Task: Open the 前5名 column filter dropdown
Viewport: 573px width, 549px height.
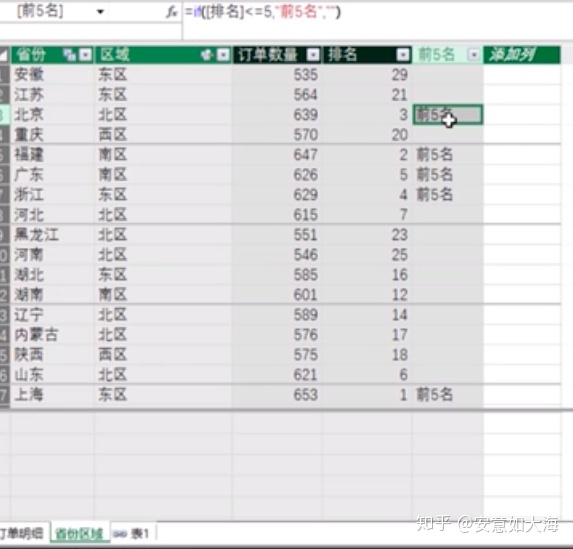Action: (474, 55)
